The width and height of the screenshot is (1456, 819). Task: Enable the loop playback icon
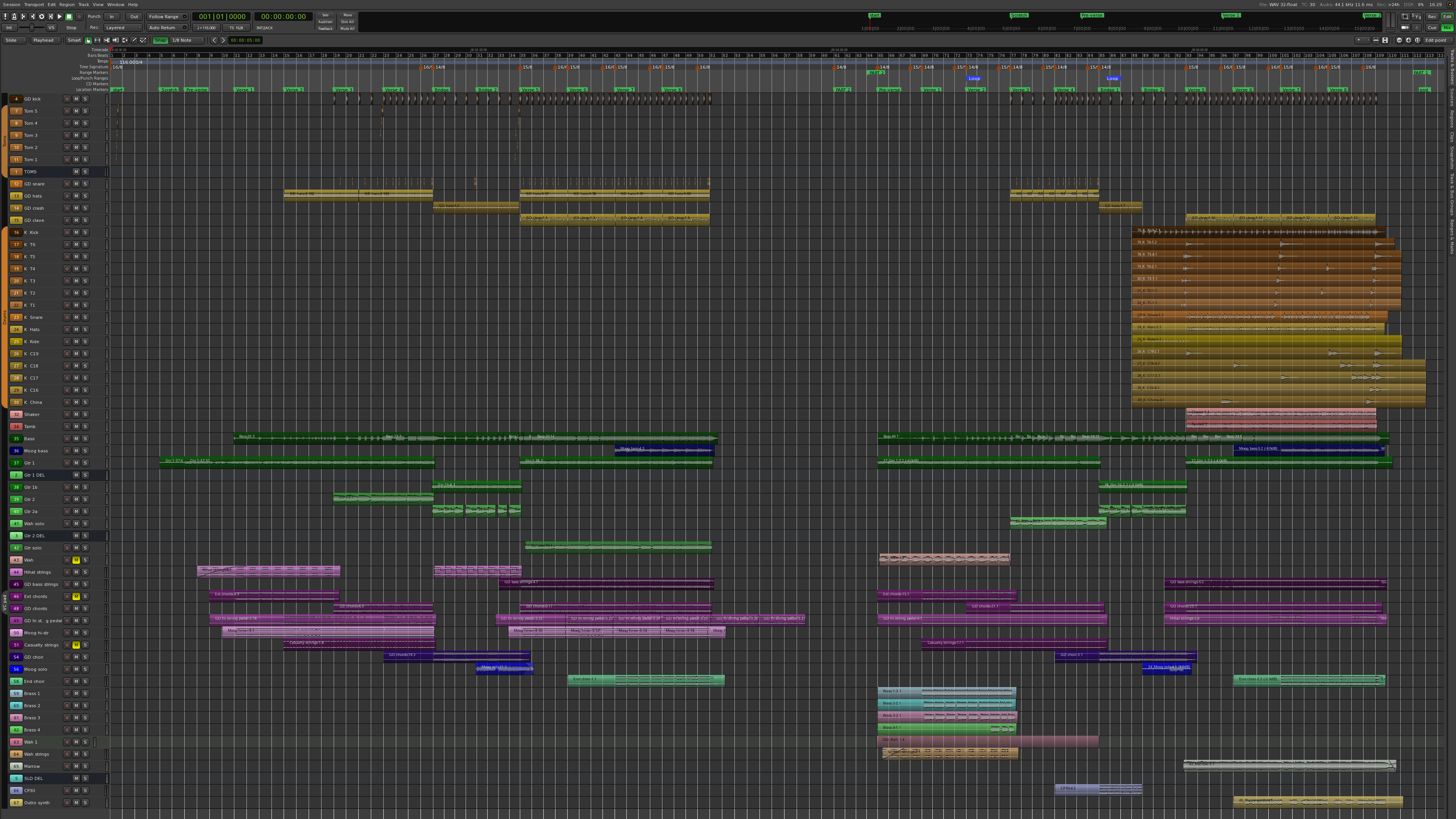click(41, 16)
